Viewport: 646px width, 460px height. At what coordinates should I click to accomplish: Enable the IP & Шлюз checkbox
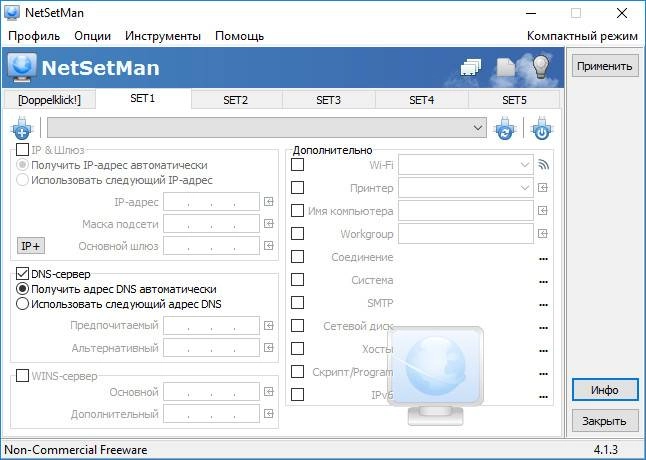(x=22, y=149)
